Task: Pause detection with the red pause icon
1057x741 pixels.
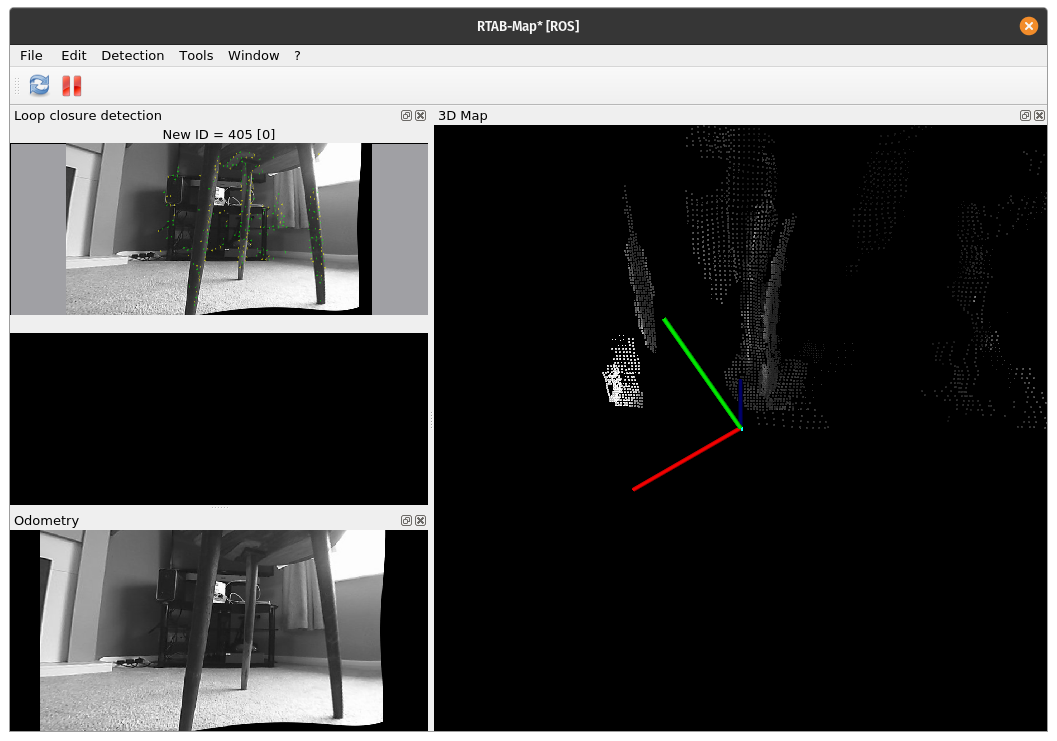Action: [x=72, y=86]
